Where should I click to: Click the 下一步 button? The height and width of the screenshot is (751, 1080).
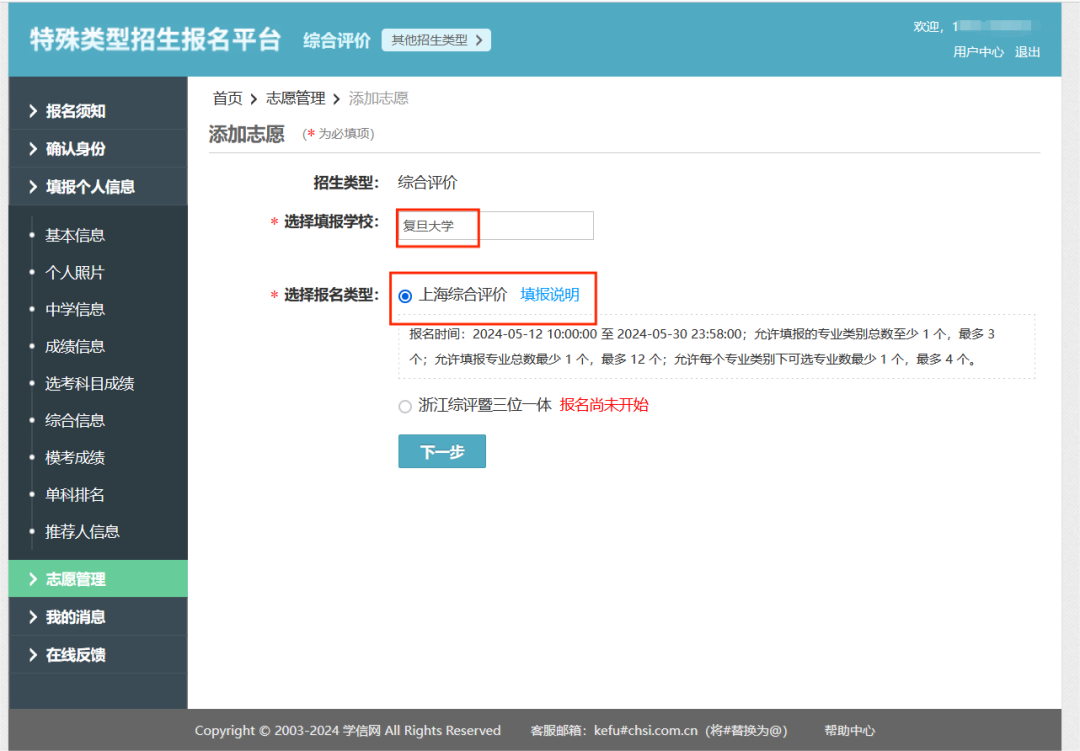tap(441, 452)
